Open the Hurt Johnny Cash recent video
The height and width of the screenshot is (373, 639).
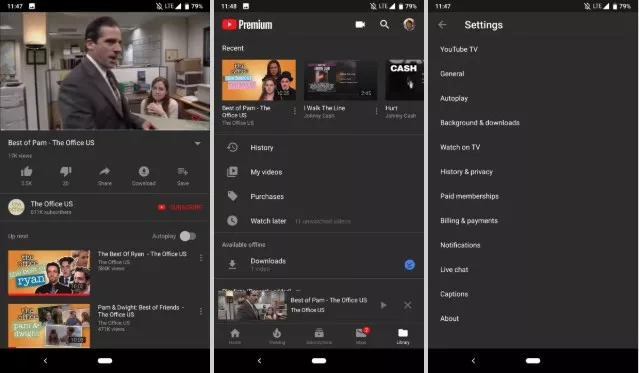click(x=404, y=80)
